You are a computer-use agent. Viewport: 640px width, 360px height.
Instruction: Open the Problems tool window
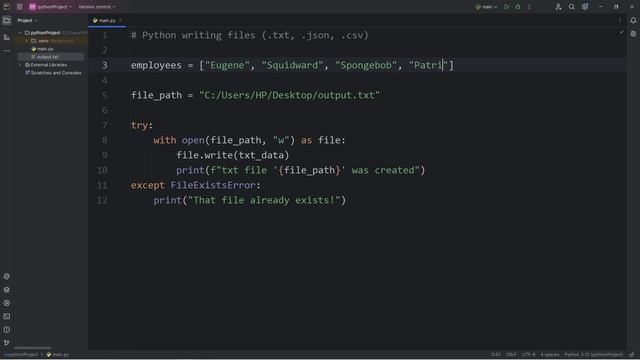point(7,330)
